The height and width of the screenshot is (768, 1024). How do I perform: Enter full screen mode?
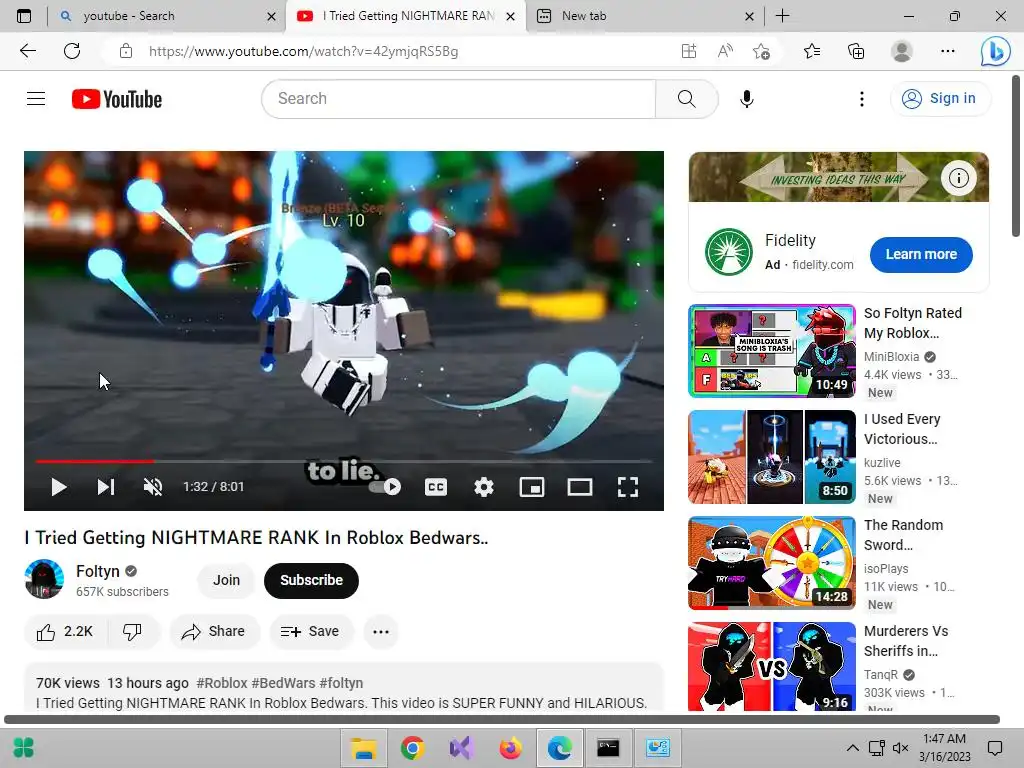point(628,487)
